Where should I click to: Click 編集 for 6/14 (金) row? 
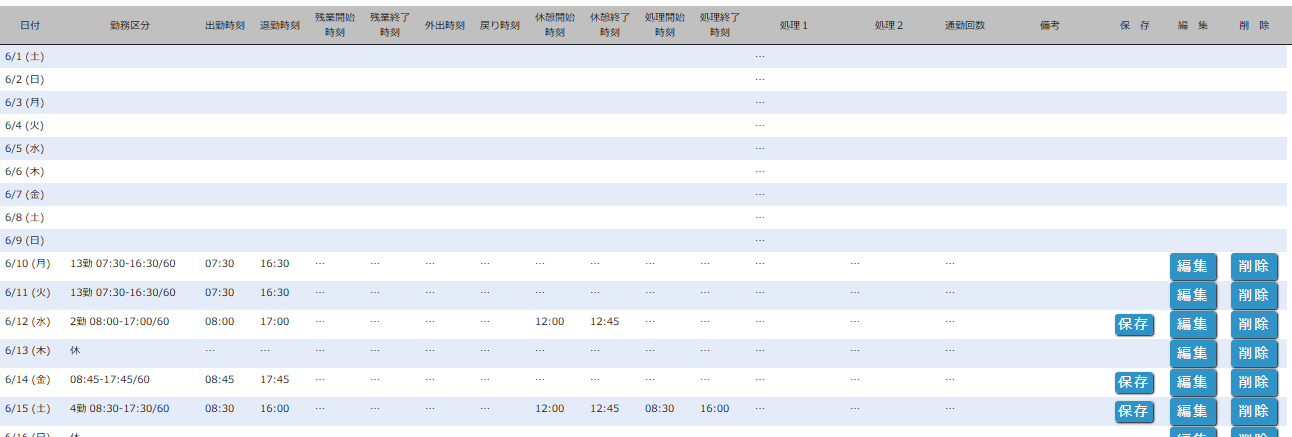(1193, 382)
